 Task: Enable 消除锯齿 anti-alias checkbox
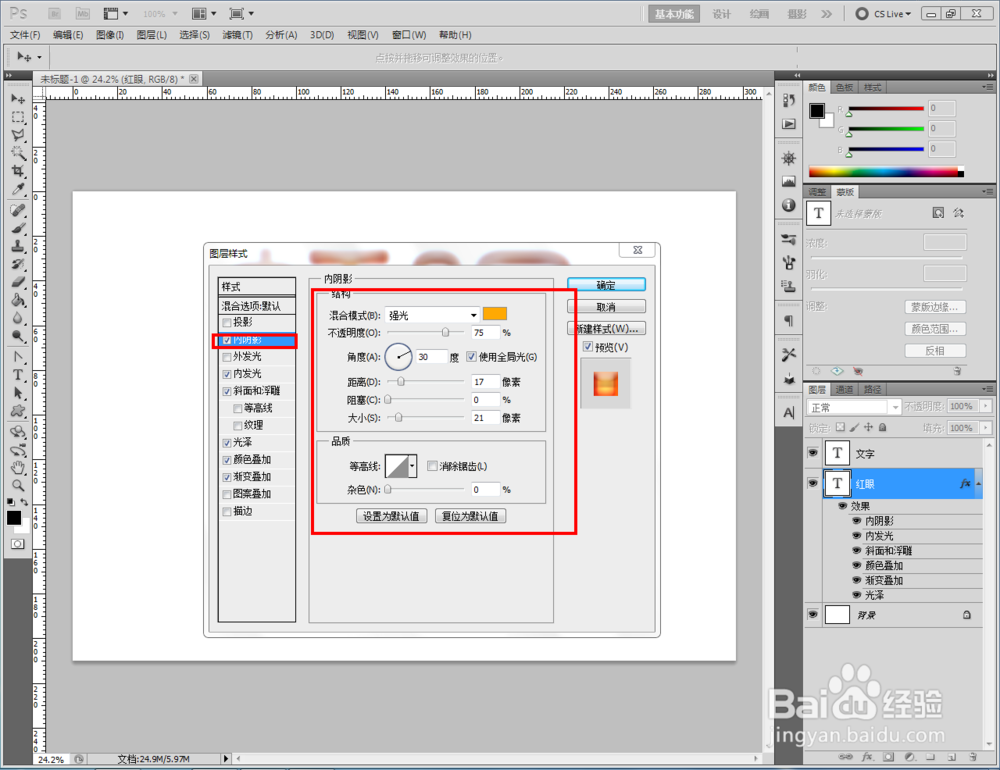[x=432, y=466]
